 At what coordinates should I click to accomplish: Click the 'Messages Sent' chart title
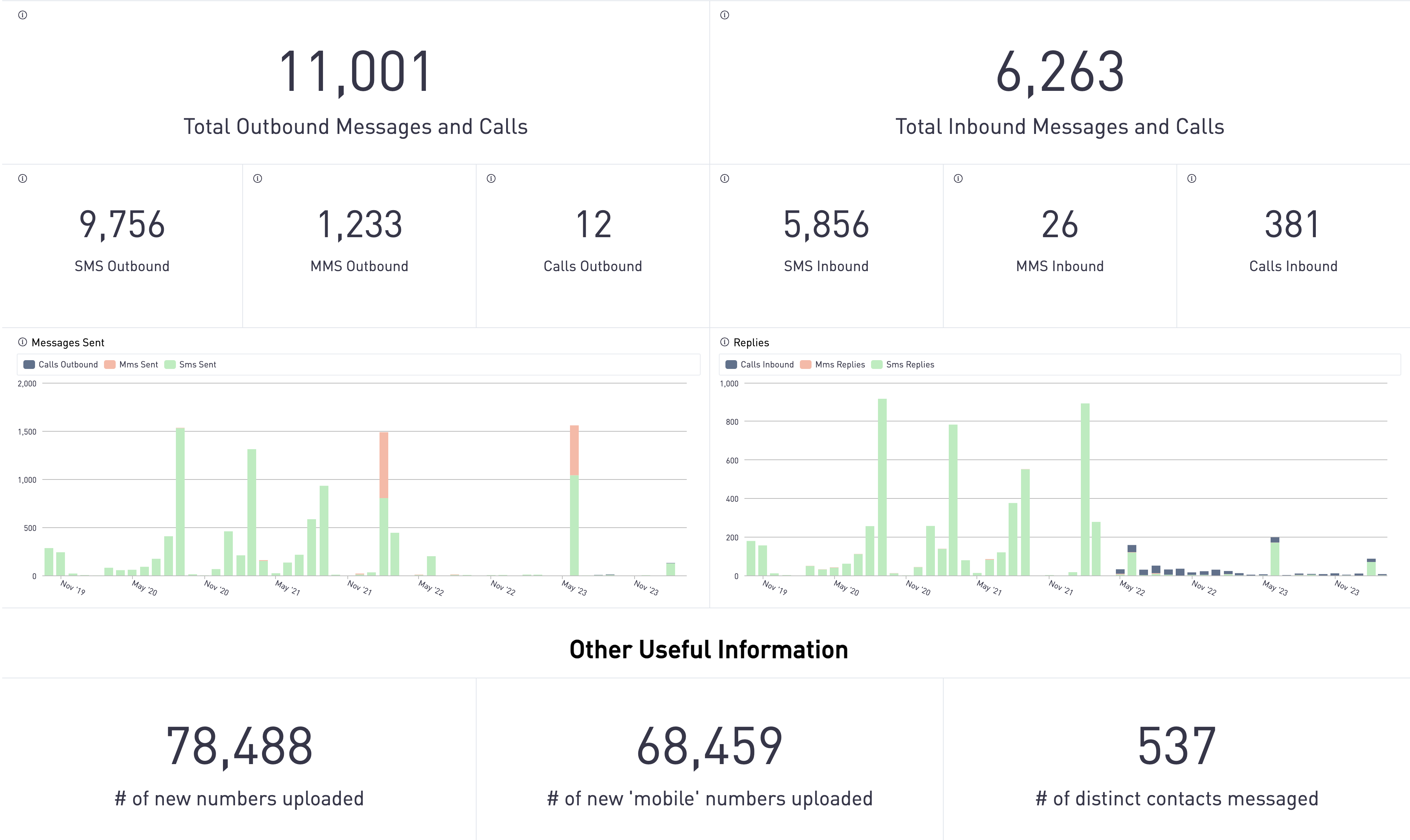(x=68, y=342)
